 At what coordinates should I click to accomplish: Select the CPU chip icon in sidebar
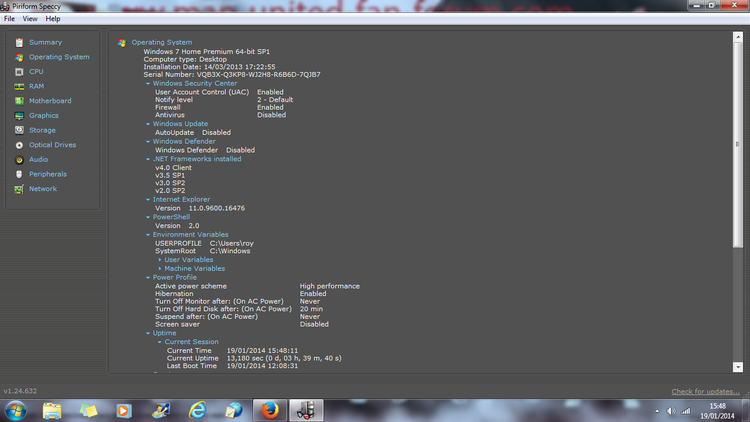tap(18, 72)
